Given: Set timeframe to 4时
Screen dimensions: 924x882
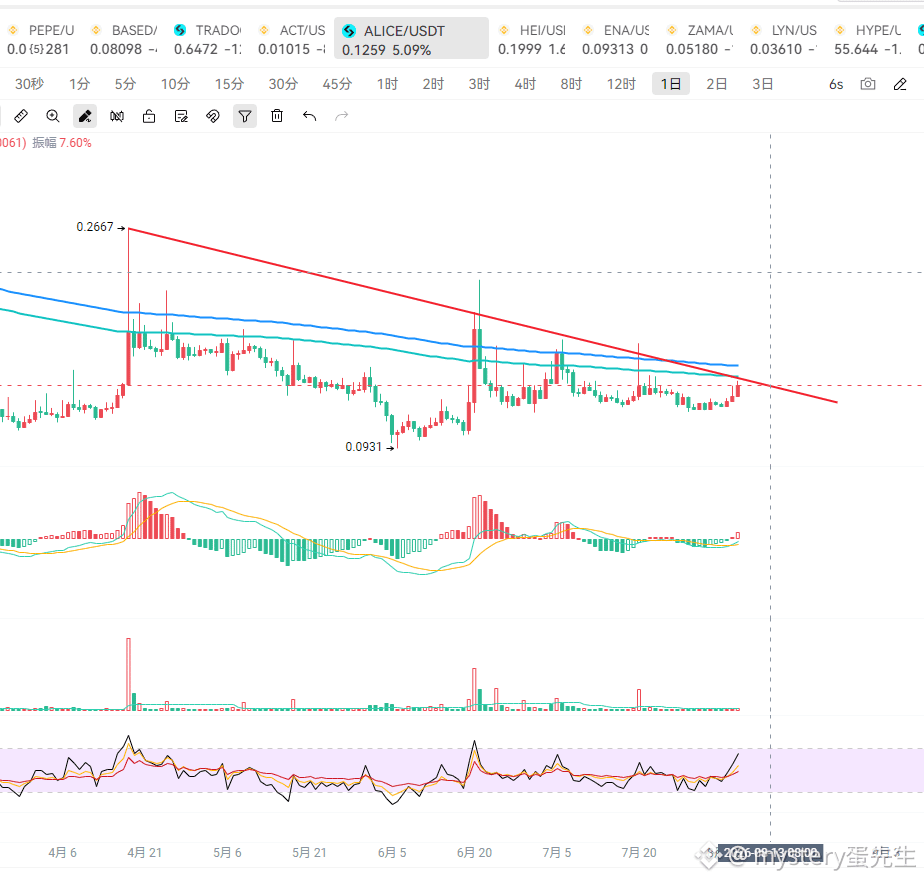Looking at the screenshot, I should point(525,84).
